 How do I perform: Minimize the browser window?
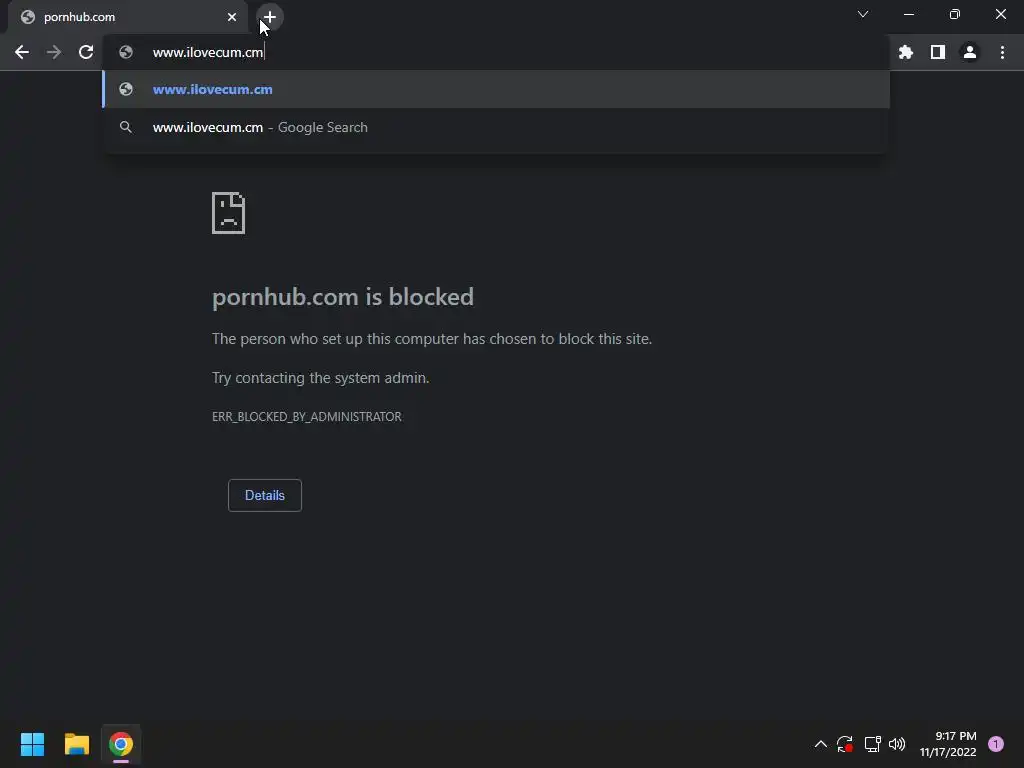[x=908, y=14]
